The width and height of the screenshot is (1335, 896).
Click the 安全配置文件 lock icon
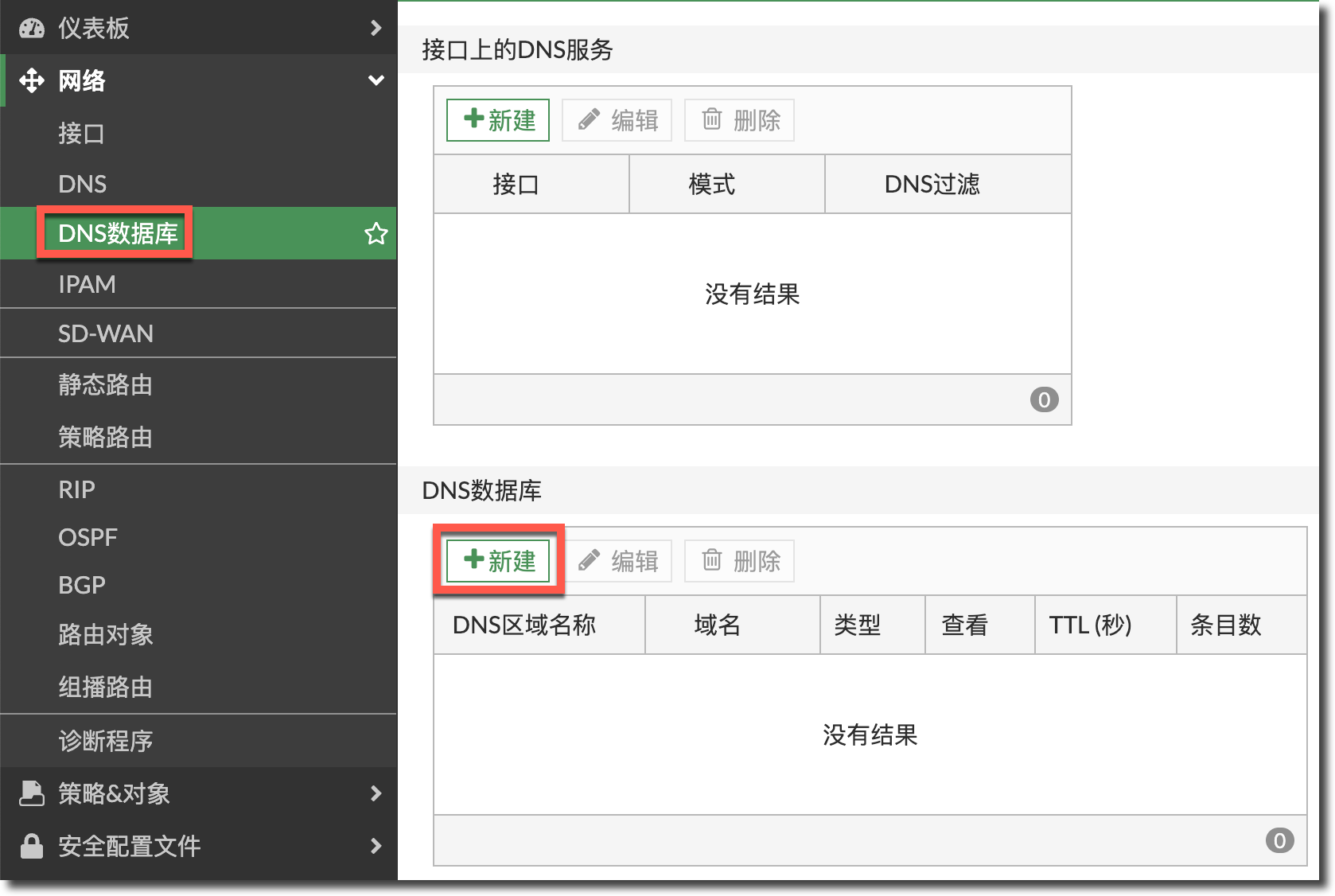click(32, 846)
